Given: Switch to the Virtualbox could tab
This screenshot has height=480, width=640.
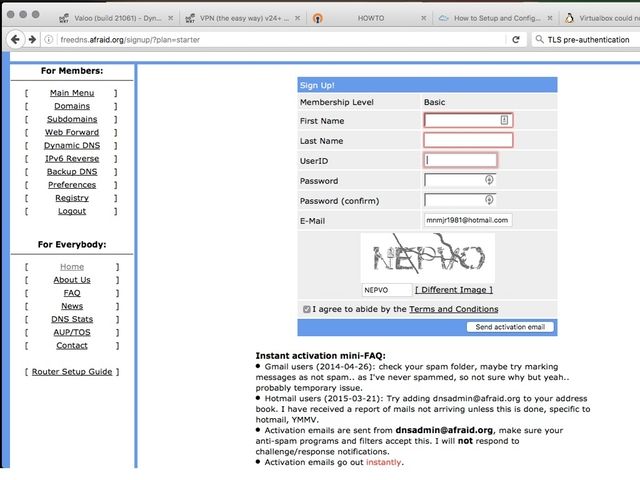Looking at the screenshot, I should [x=602, y=18].
